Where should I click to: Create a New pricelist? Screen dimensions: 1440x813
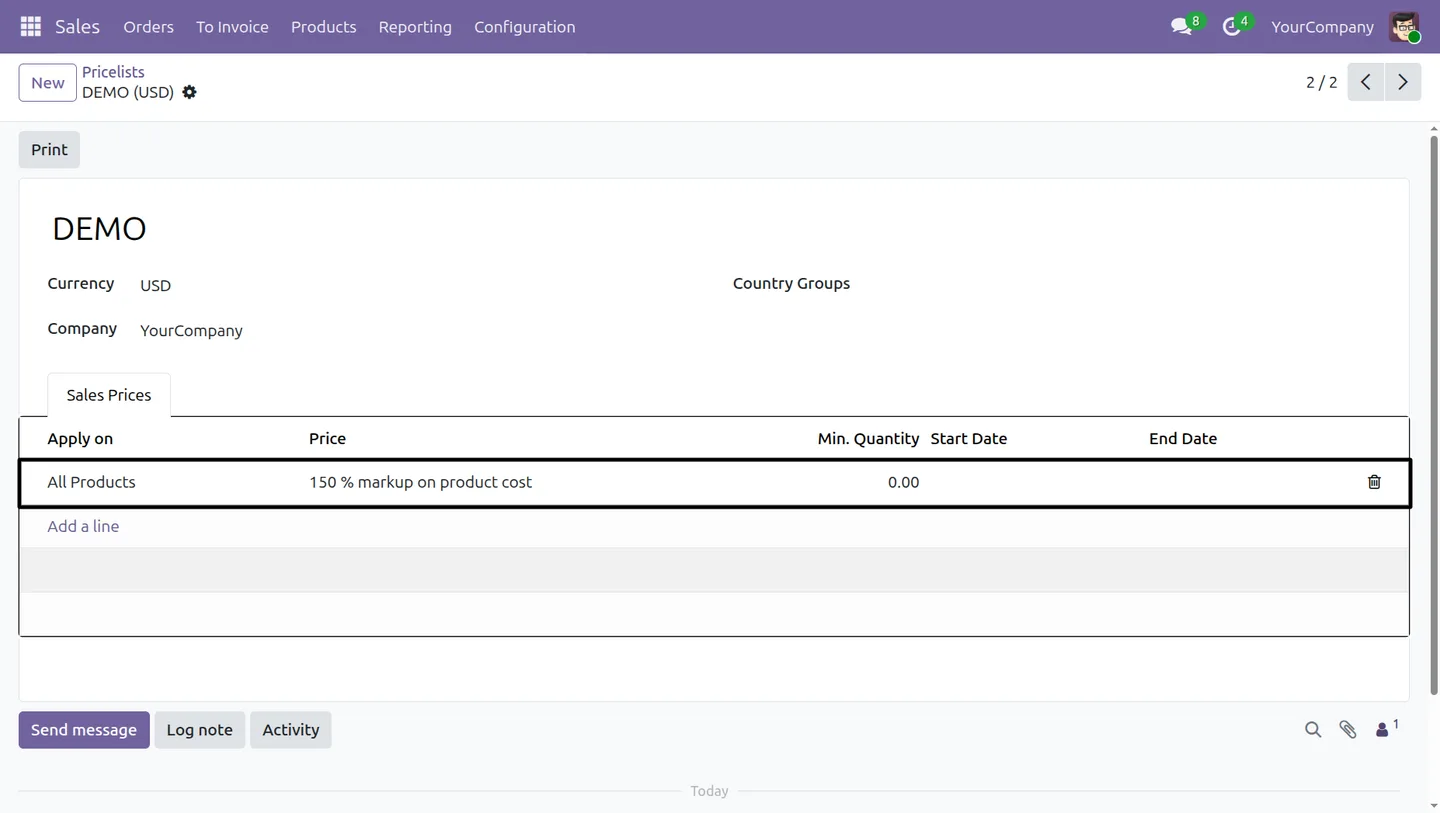click(x=47, y=83)
